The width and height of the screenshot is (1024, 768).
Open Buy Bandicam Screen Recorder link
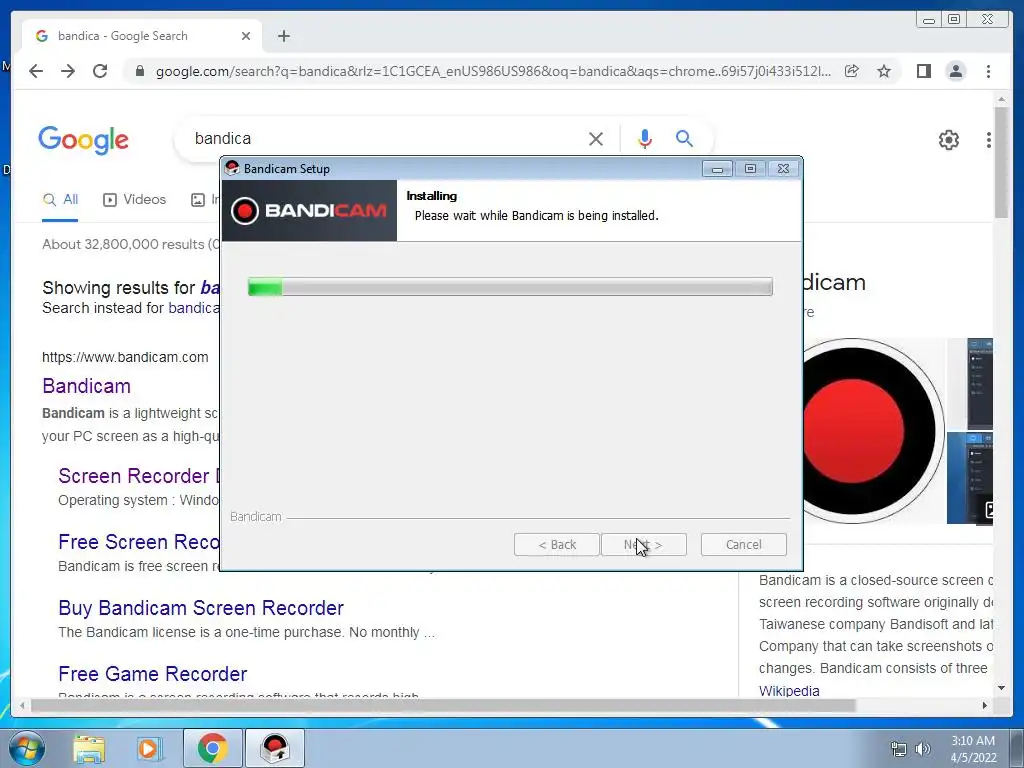[x=201, y=608]
